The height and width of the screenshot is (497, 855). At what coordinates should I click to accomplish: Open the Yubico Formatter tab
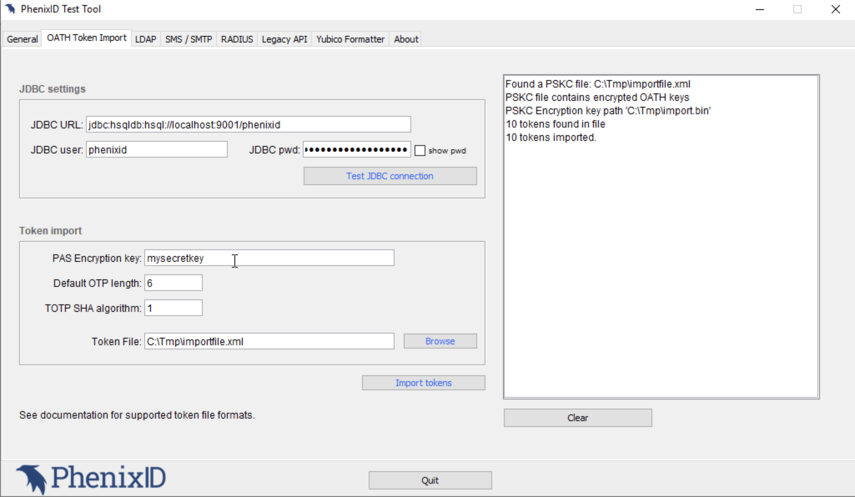point(350,39)
